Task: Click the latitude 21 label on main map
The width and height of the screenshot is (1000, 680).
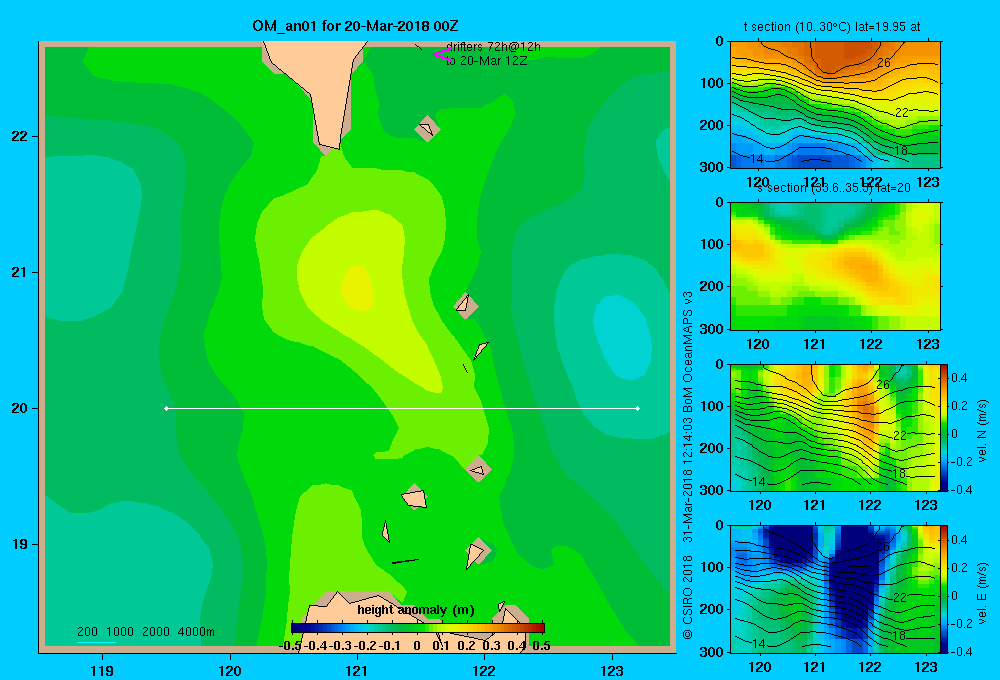Action: [x=20, y=272]
